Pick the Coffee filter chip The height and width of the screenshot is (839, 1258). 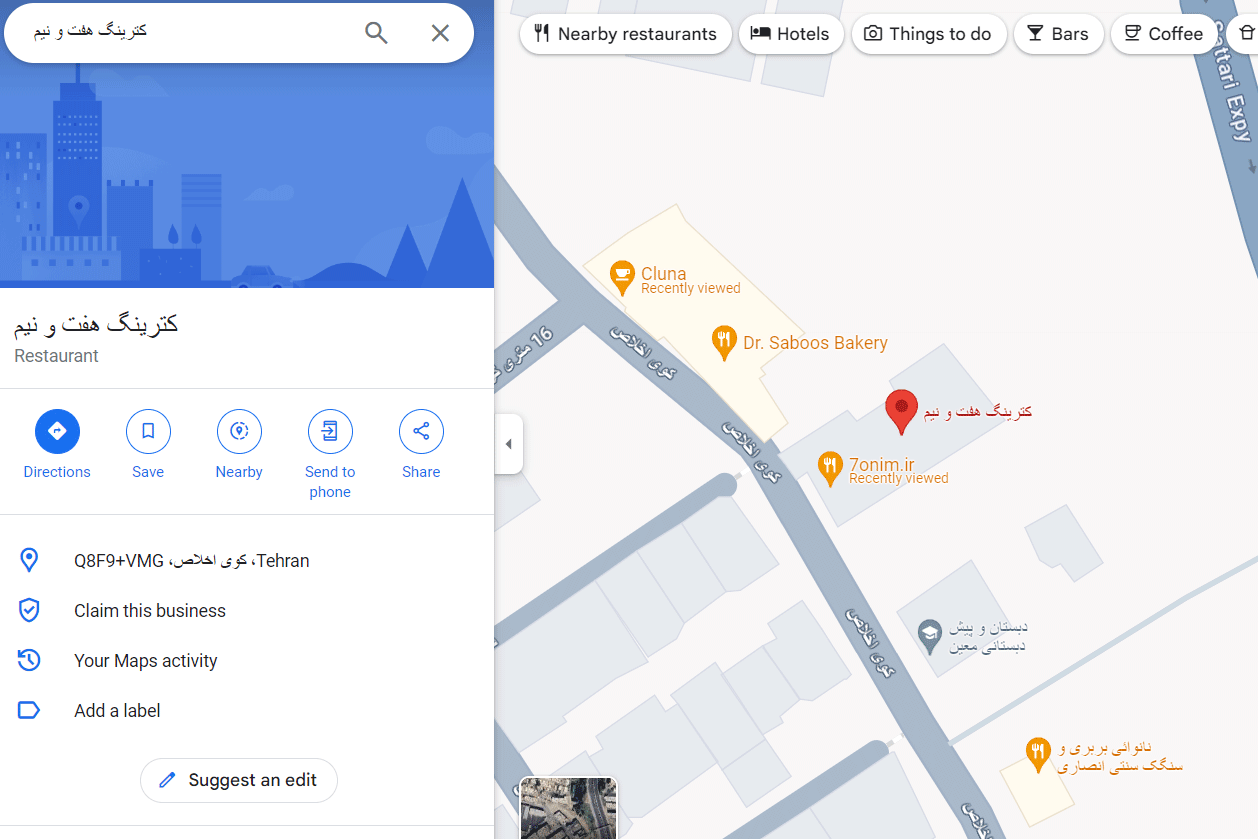pyautogui.click(x=1163, y=34)
